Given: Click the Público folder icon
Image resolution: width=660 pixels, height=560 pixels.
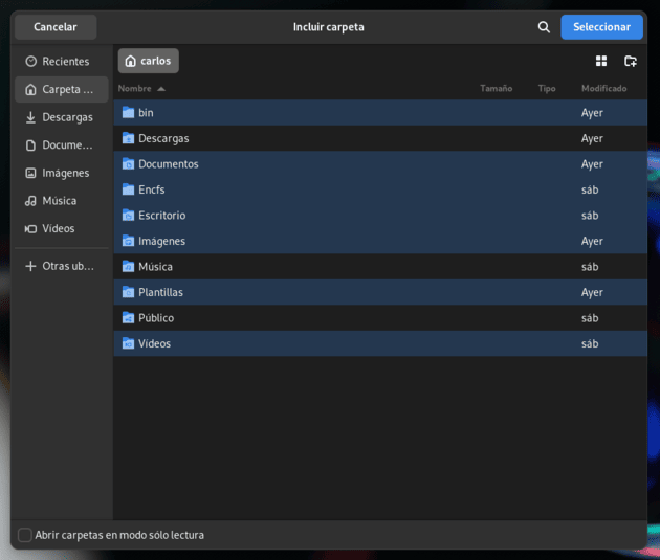Looking at the screenshot, I should point(128,318).
